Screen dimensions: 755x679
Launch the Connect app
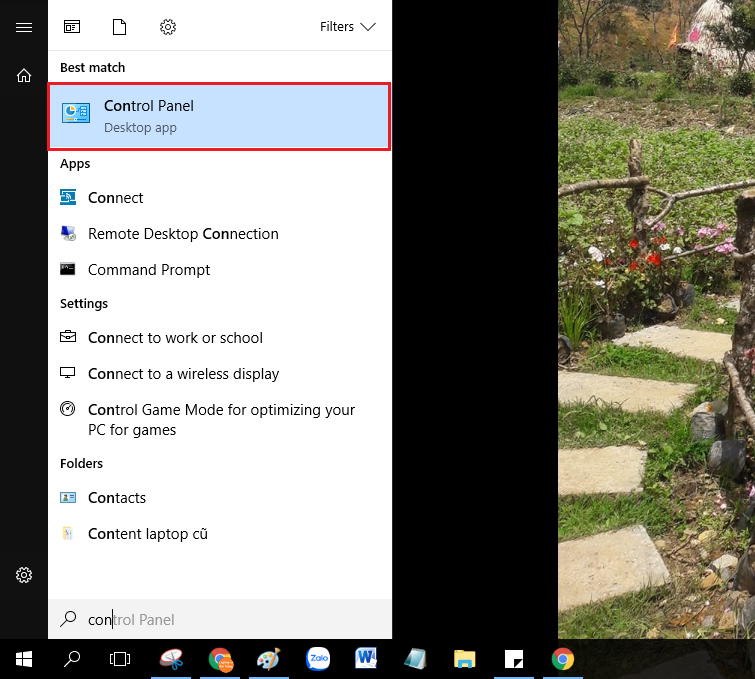coord(115,198)
